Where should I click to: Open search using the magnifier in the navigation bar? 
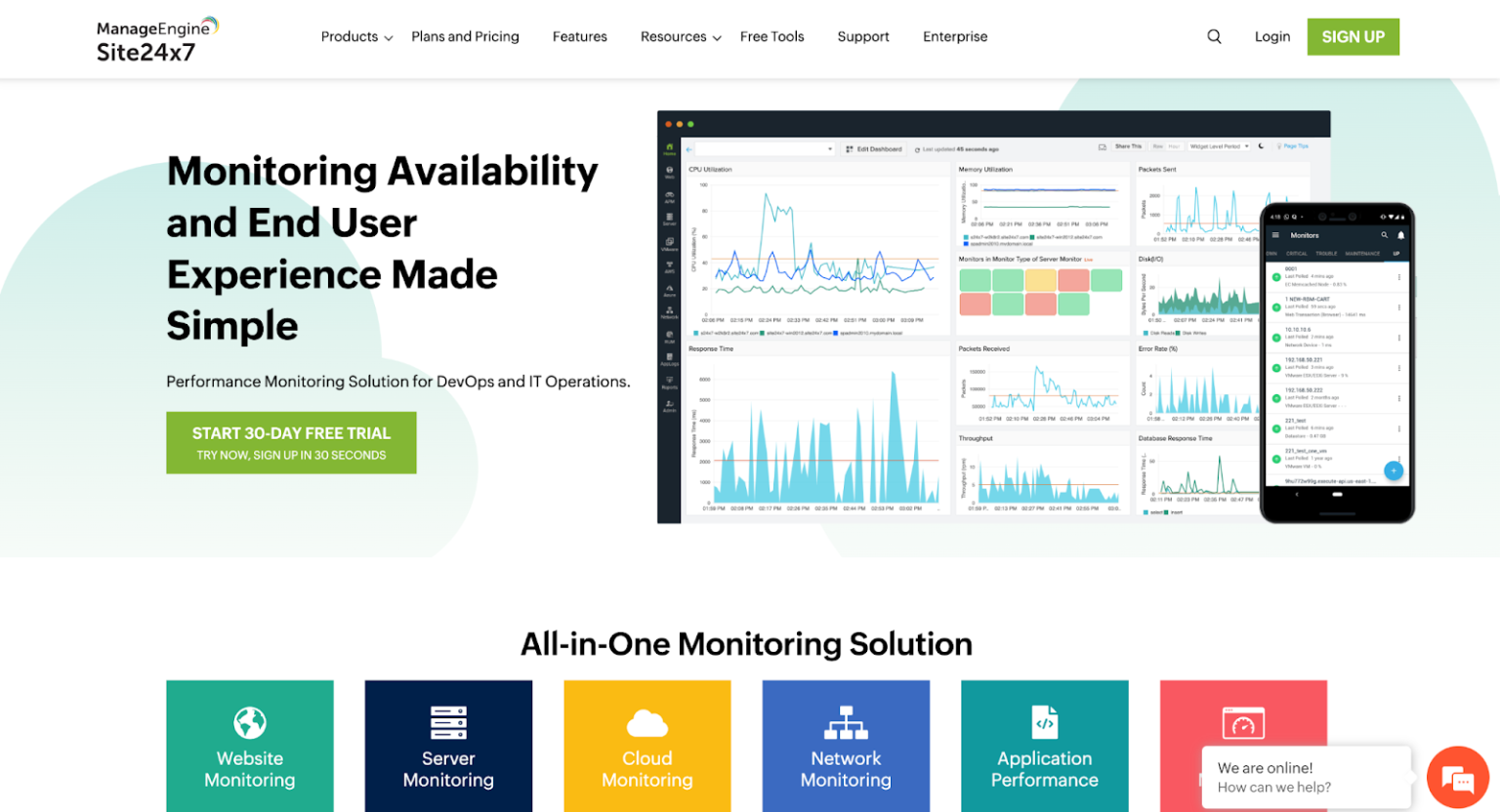[1214, 36]
